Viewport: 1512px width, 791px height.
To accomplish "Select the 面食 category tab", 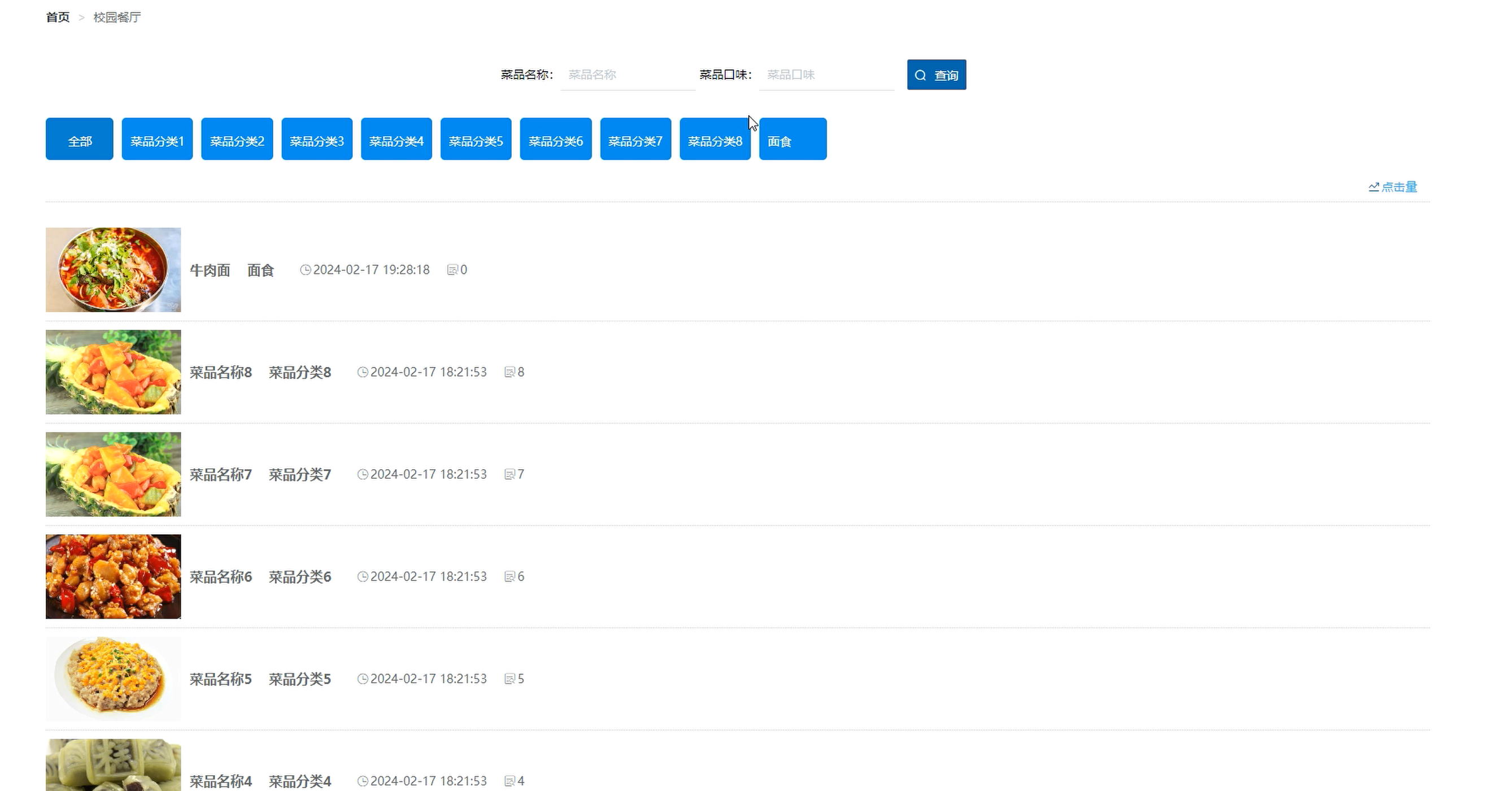I will (793, 139).
